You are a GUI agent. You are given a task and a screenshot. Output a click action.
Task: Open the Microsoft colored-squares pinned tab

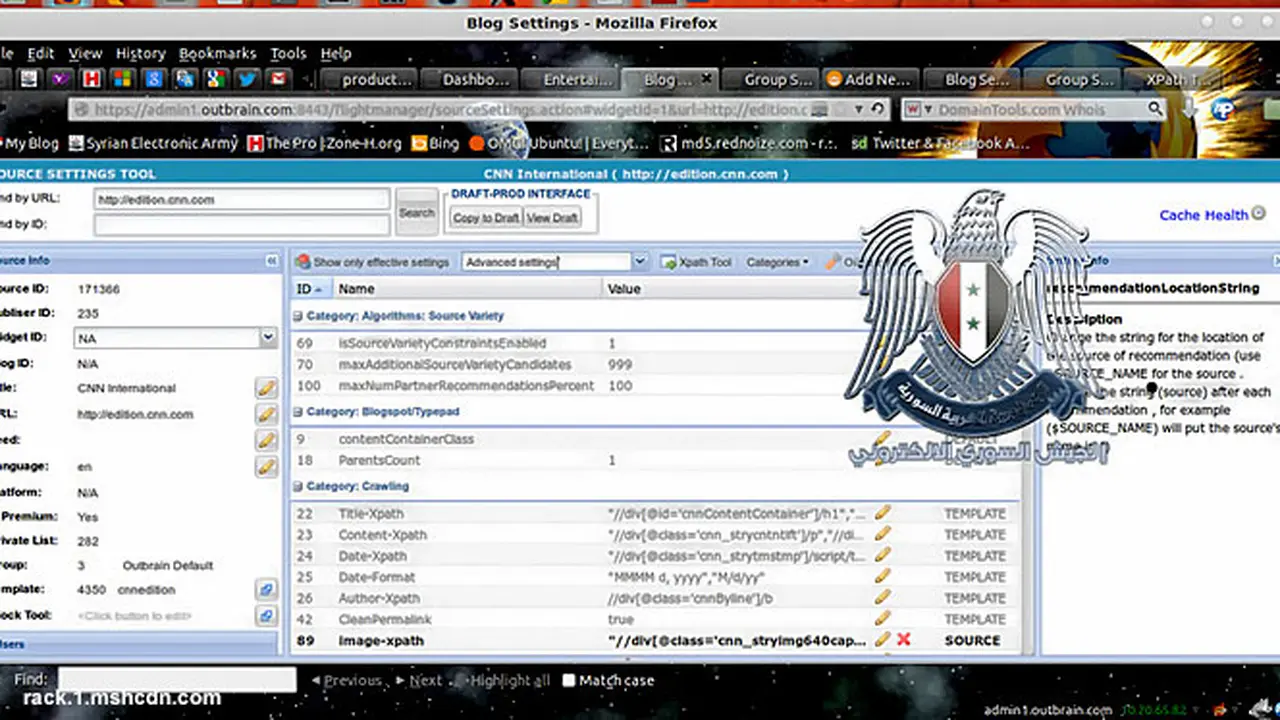tap(123, 79)
